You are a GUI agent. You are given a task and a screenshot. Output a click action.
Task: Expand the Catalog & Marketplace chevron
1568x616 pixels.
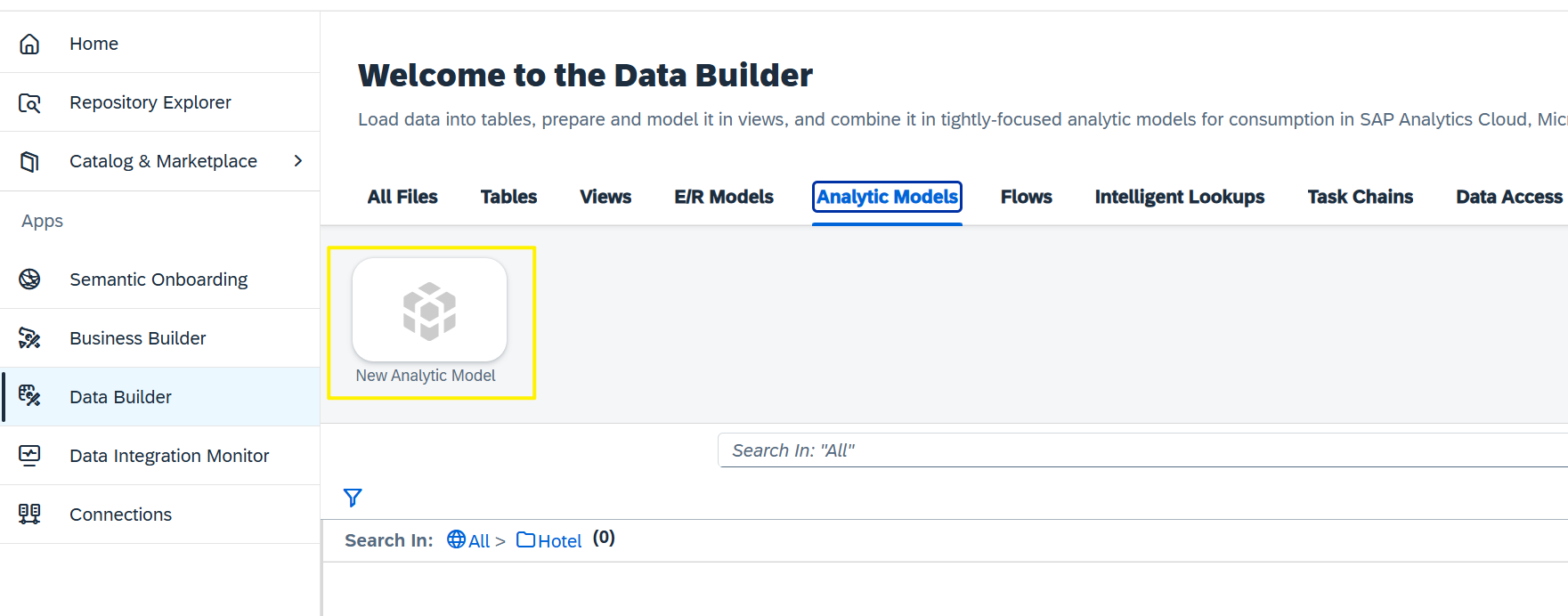[298, 161]
